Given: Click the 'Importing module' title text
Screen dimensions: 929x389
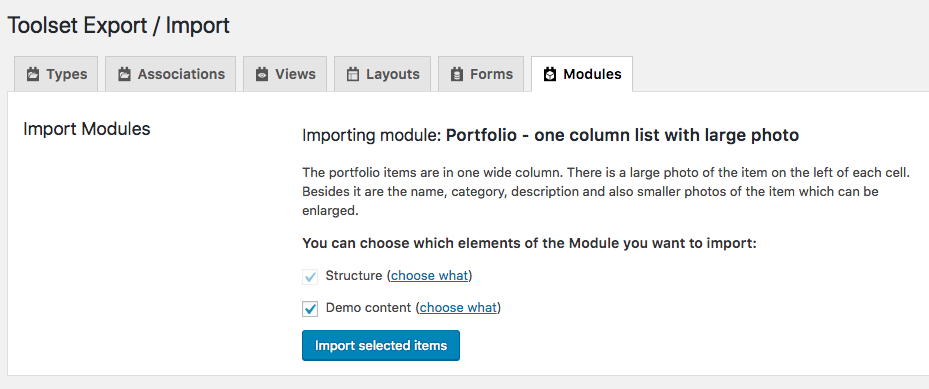Looking at the screenshot, I should pos(550,136).
